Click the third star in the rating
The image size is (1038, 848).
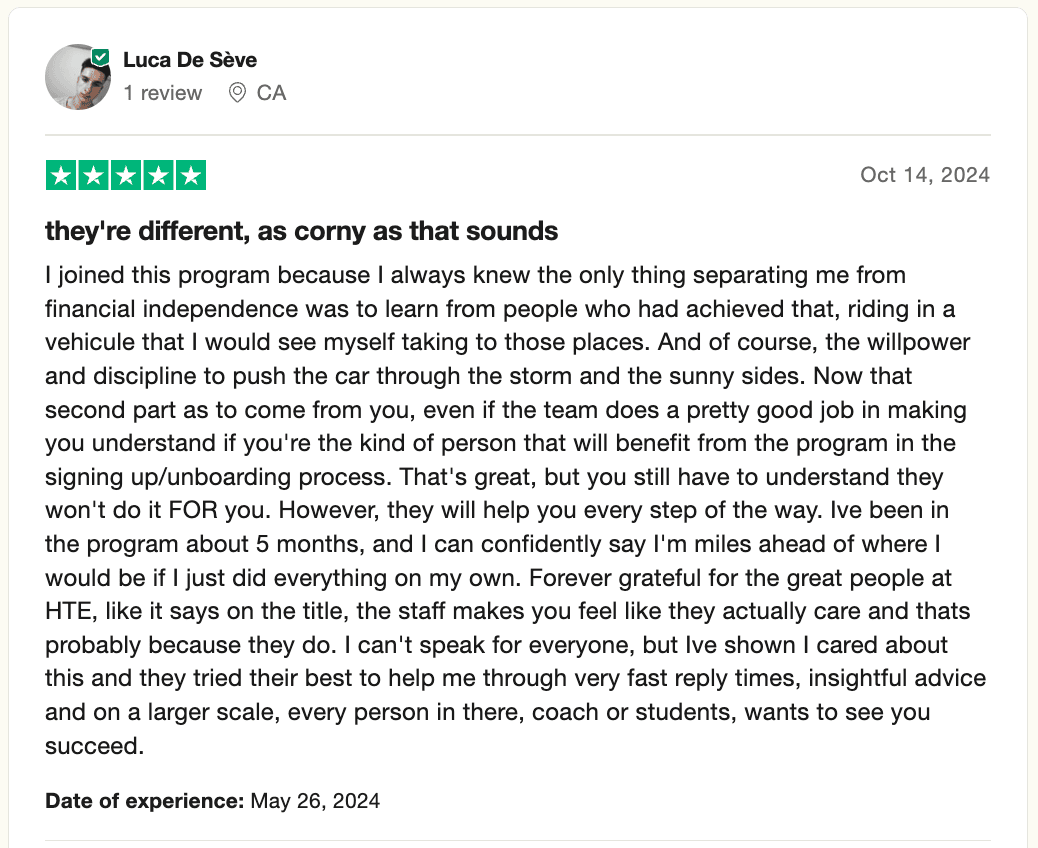[125, 176]
